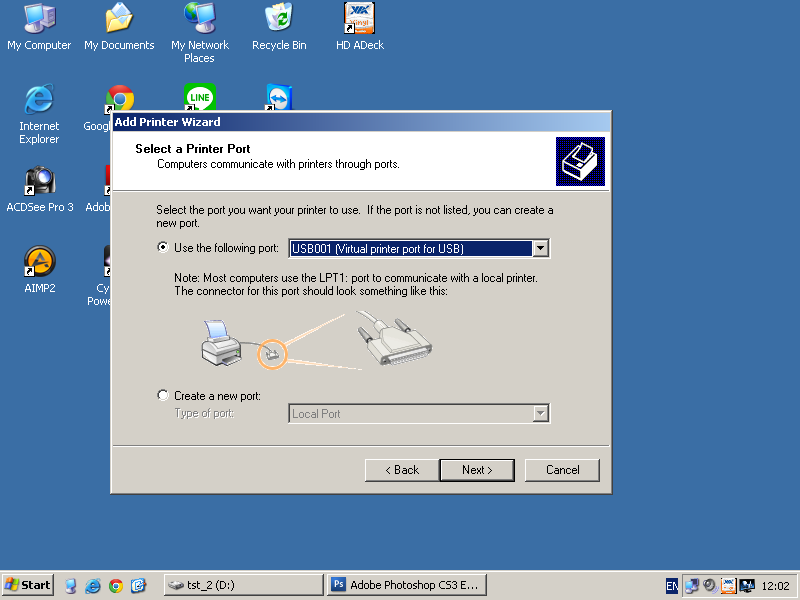Click the Local Port type dropdown
The image size is (800, 600).
coord(419,413)
